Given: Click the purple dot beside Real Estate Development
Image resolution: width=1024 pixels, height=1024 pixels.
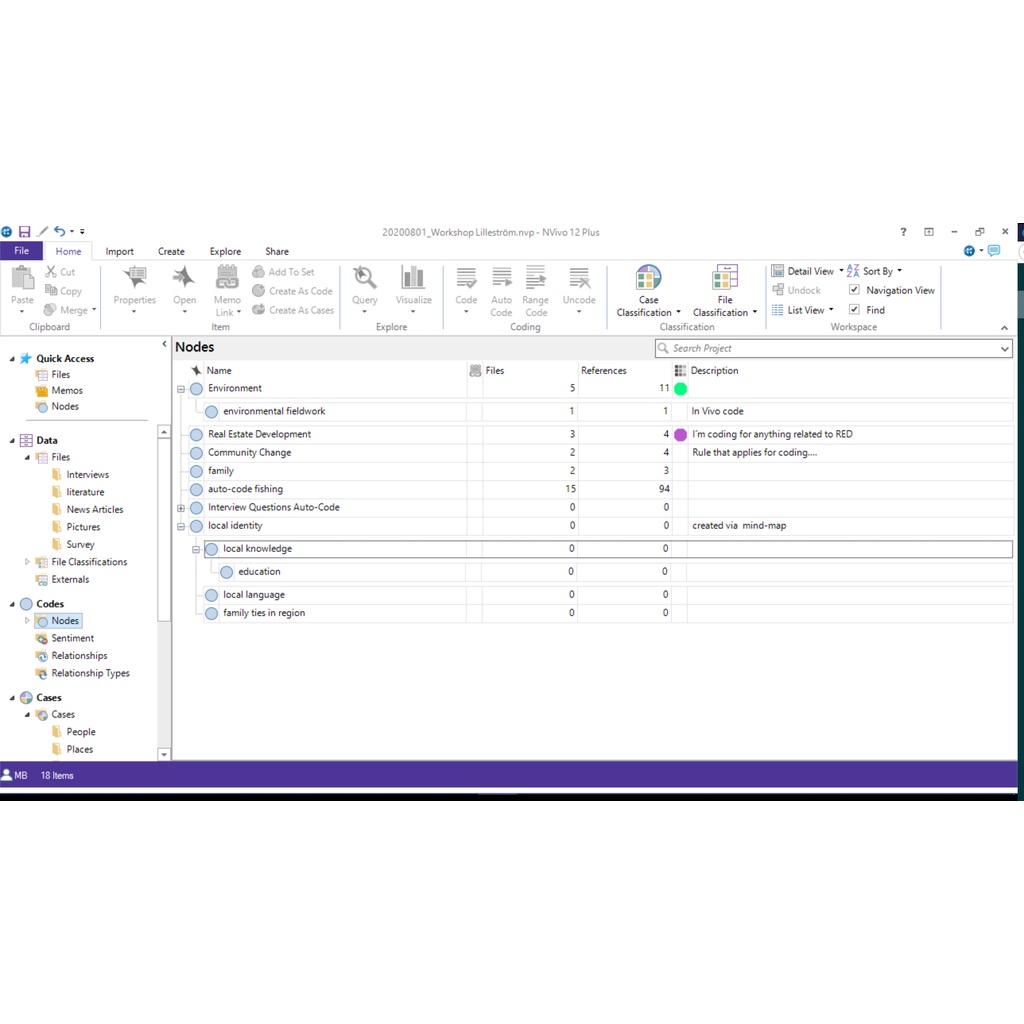Looking at the screenshot, I should 680,434.
